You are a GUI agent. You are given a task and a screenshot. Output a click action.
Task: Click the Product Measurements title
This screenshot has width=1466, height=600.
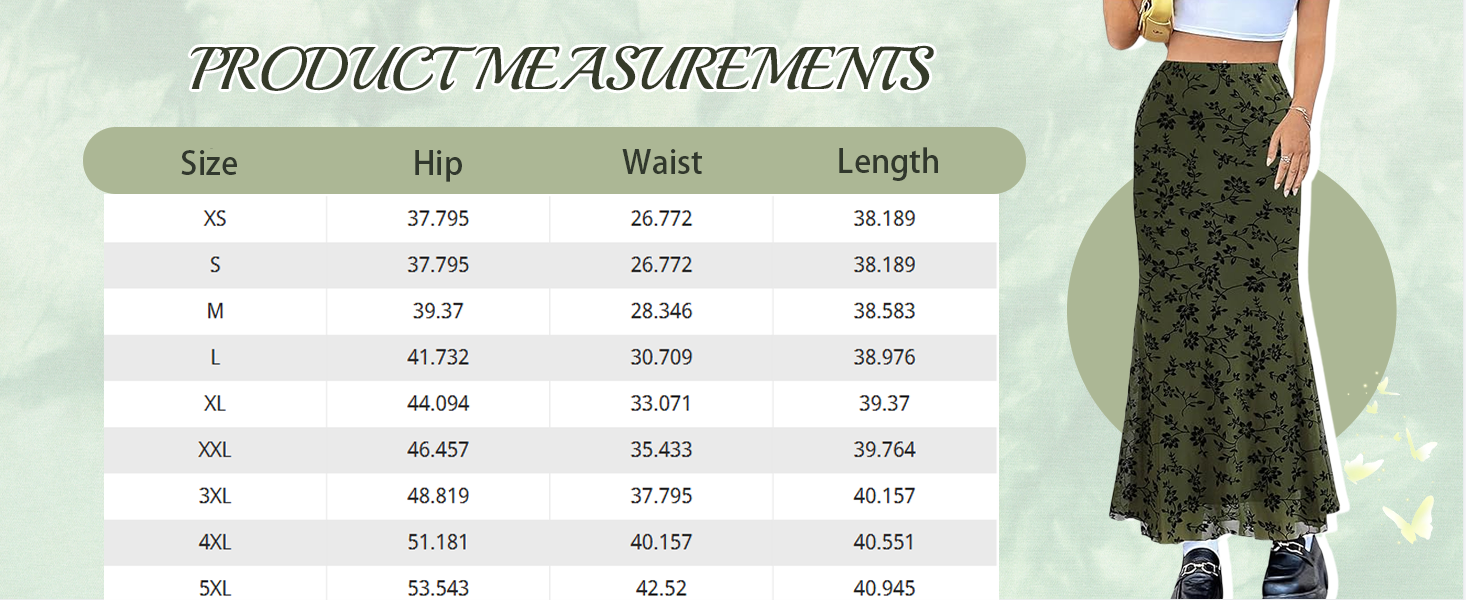(x=560, y=69)
